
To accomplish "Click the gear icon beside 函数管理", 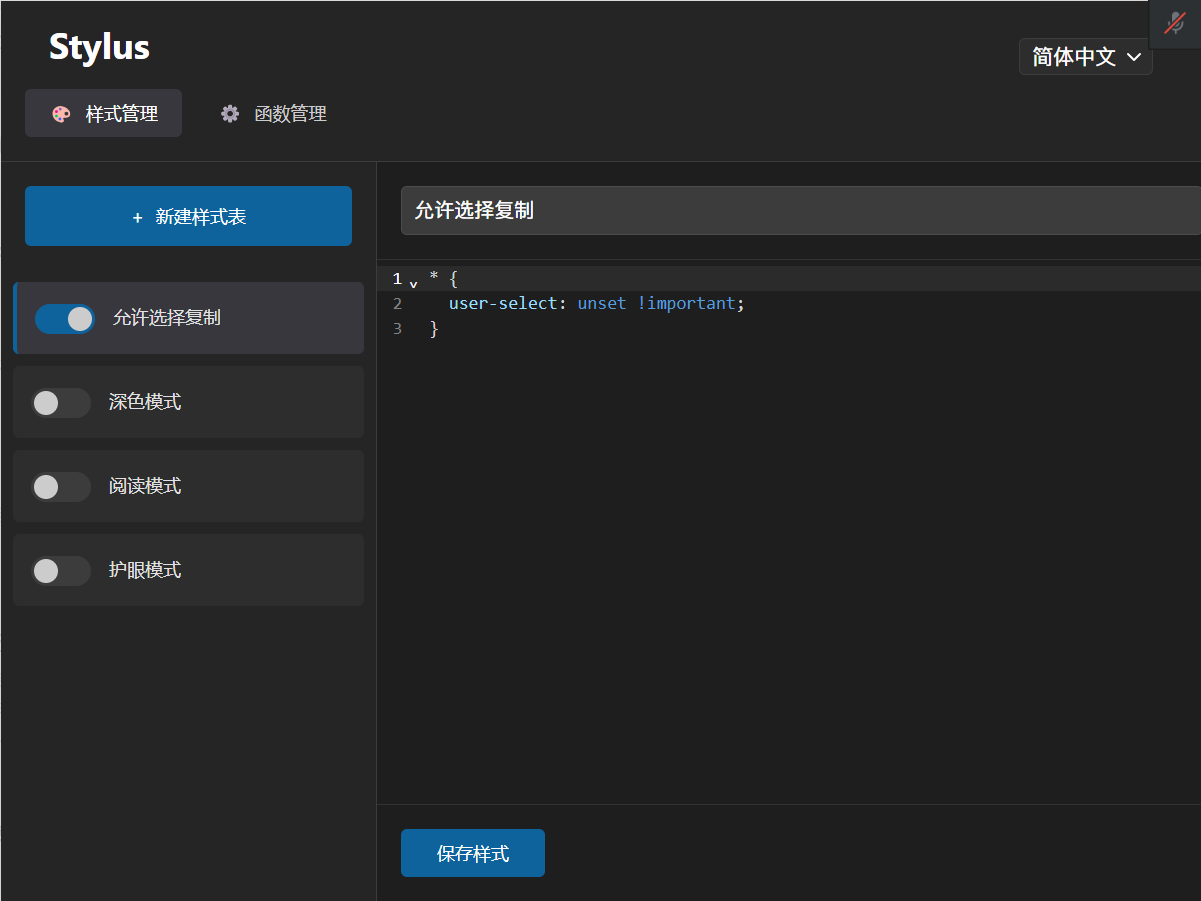I will tap(230, 114).
